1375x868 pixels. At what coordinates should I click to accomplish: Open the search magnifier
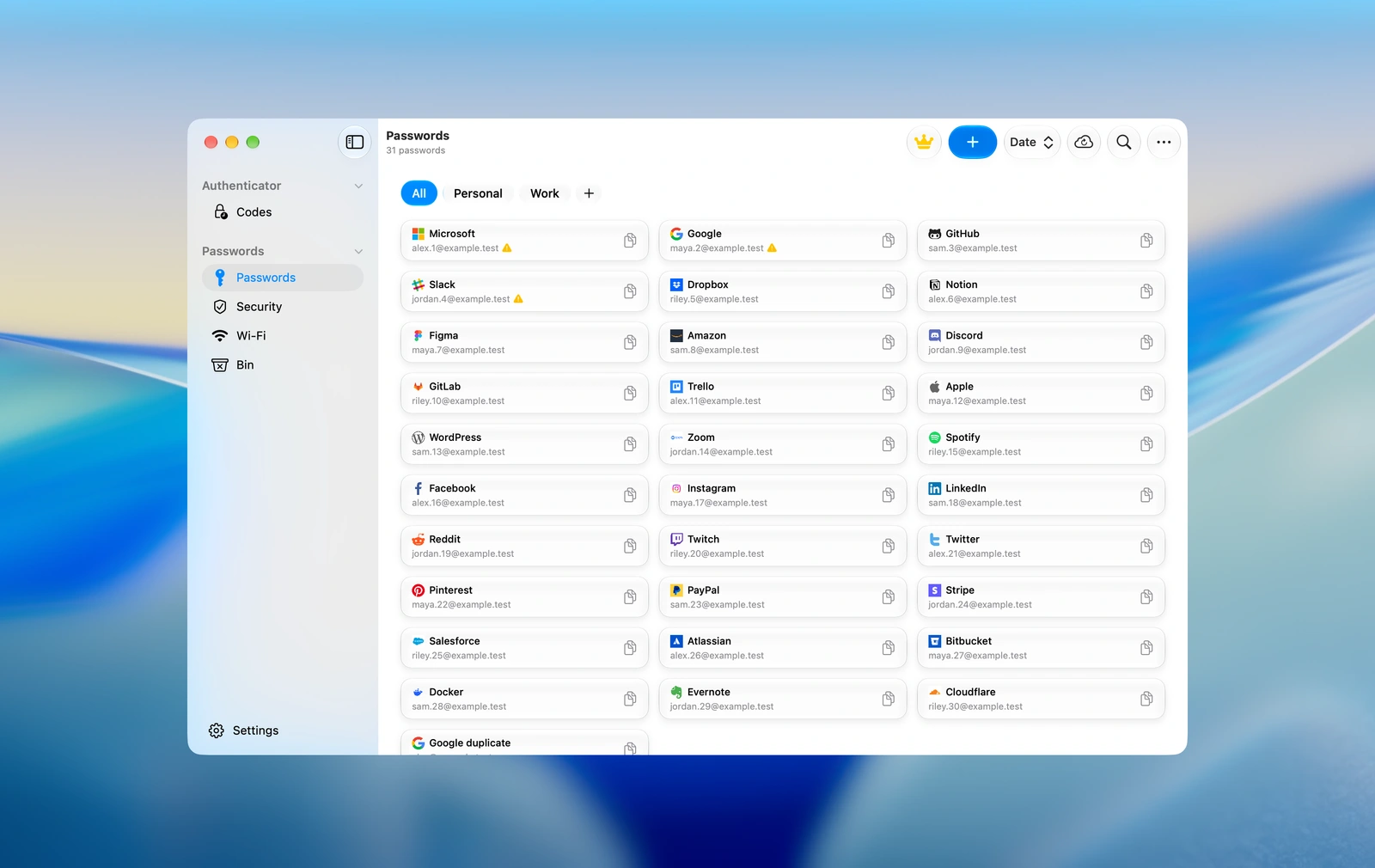[1123, 143]
